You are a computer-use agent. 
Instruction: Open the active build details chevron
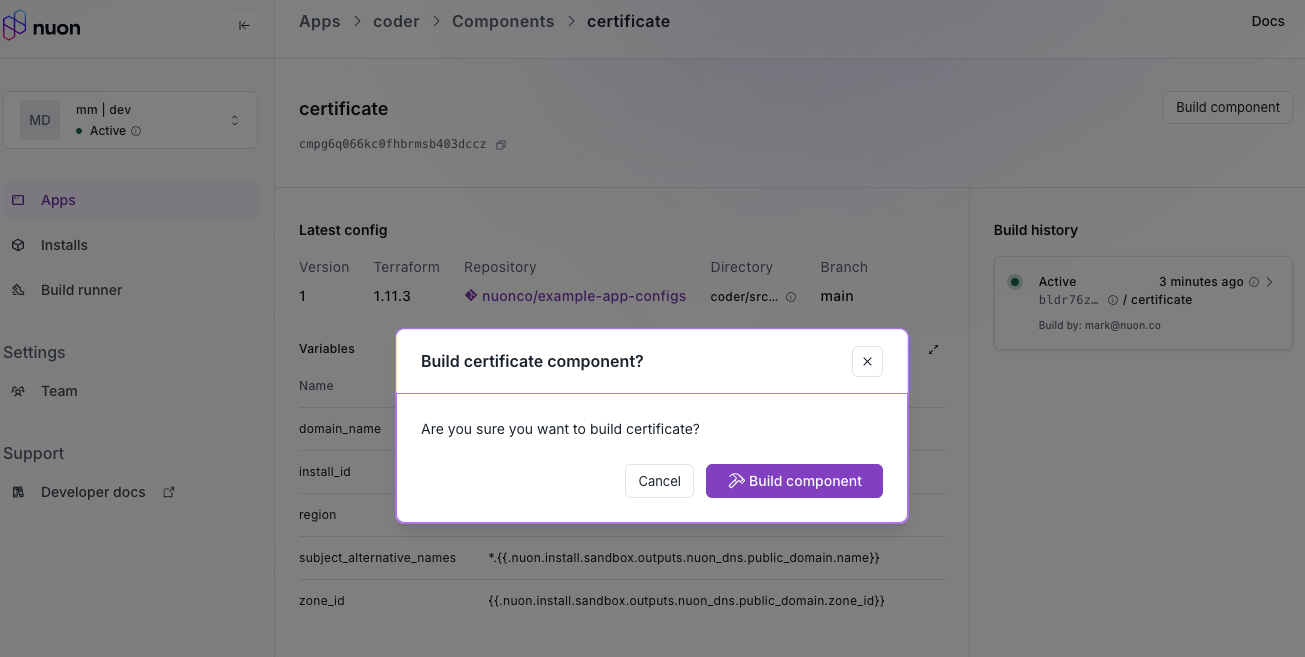pyautogui.click(x=1270, y=282)
